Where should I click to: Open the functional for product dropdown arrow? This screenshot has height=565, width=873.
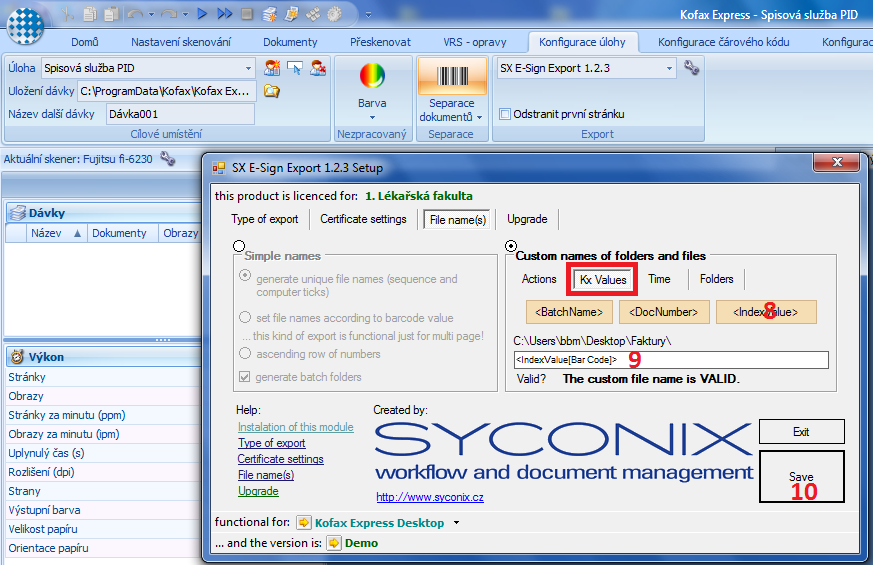[x=457, y=523]
